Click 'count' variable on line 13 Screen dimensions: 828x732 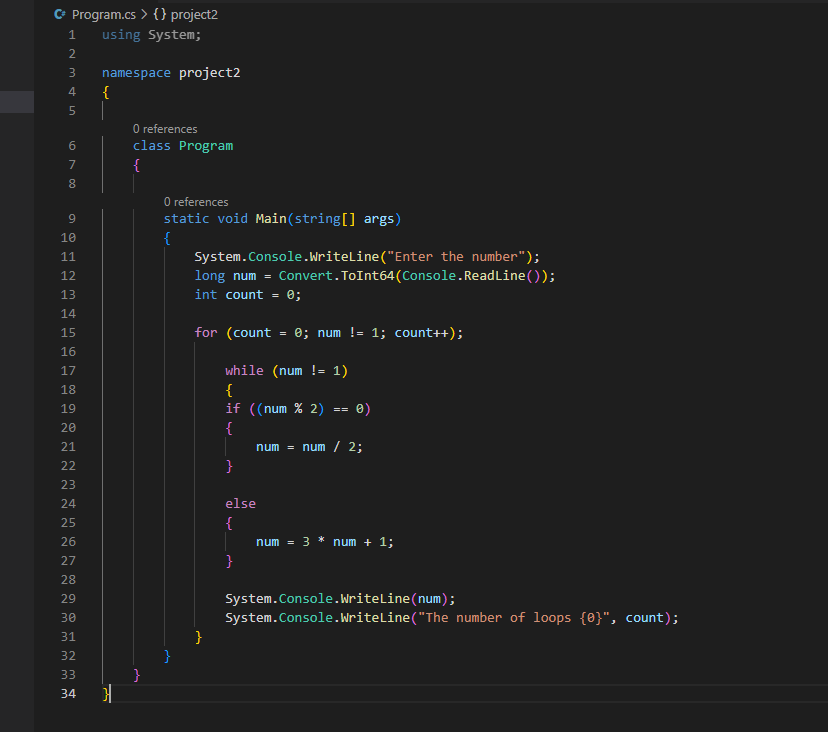tap(244, 295)
